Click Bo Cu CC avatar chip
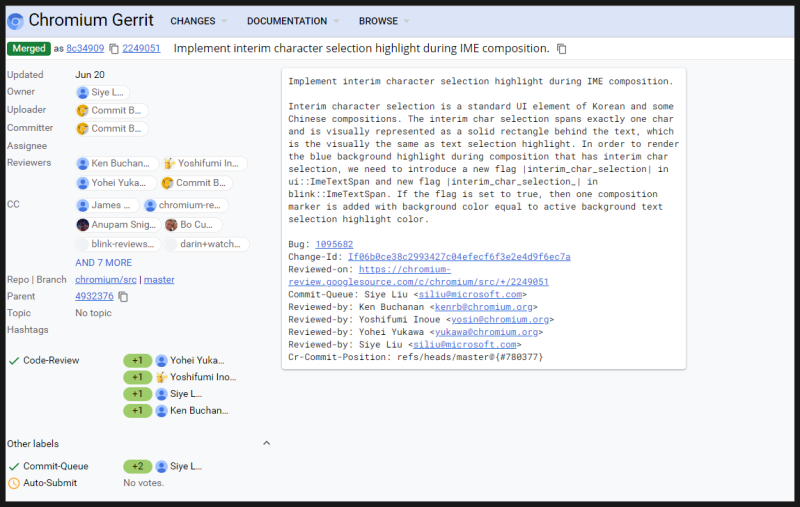This screenshot has width=800, height=507. [x=172, y=225]
